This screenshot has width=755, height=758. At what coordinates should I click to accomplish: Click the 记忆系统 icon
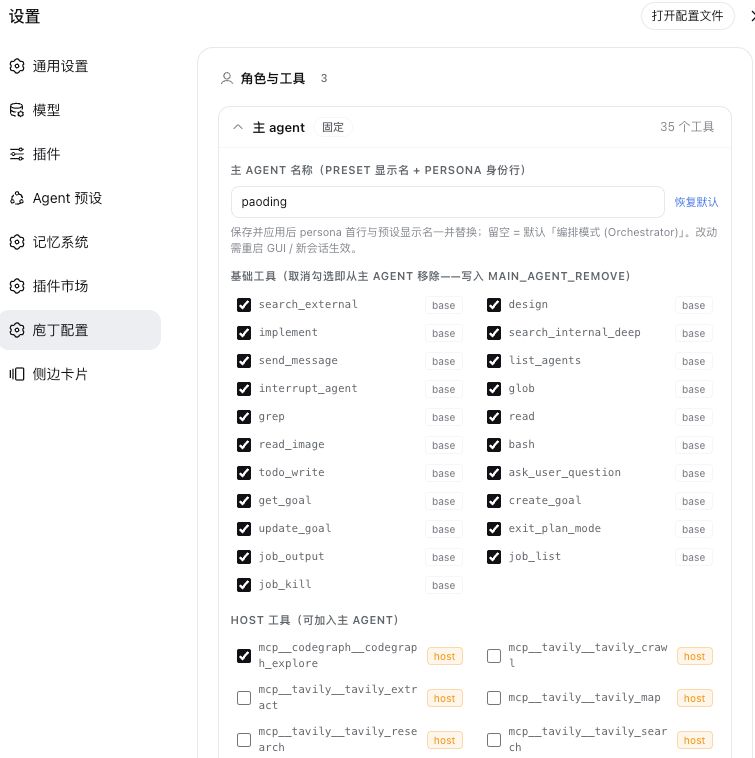coord(17,242)
